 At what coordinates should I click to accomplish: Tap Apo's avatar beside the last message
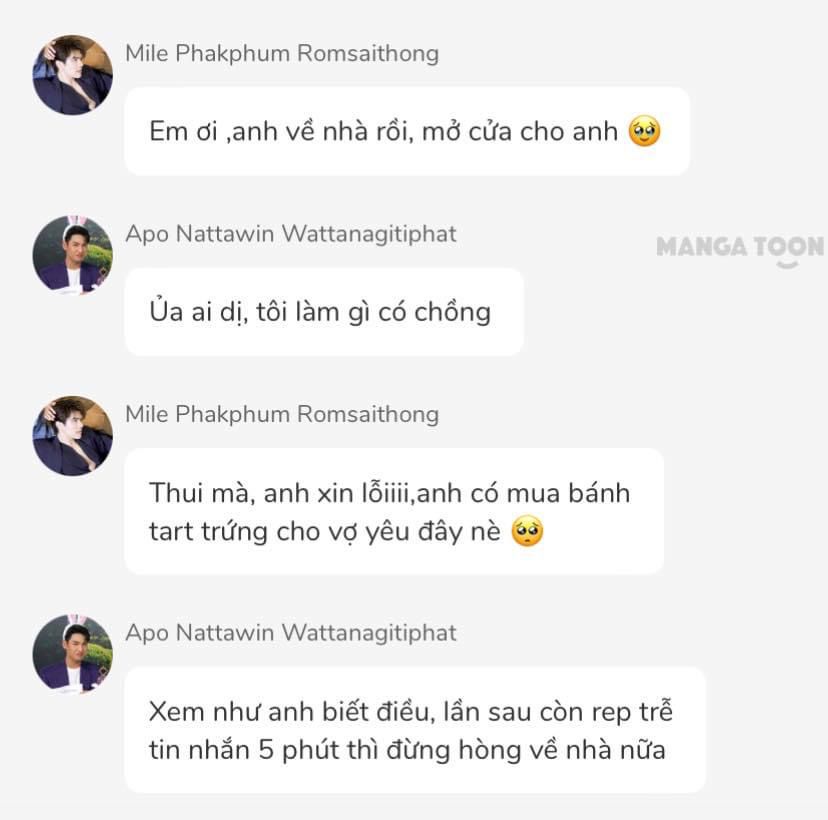[x=73, y=655]
